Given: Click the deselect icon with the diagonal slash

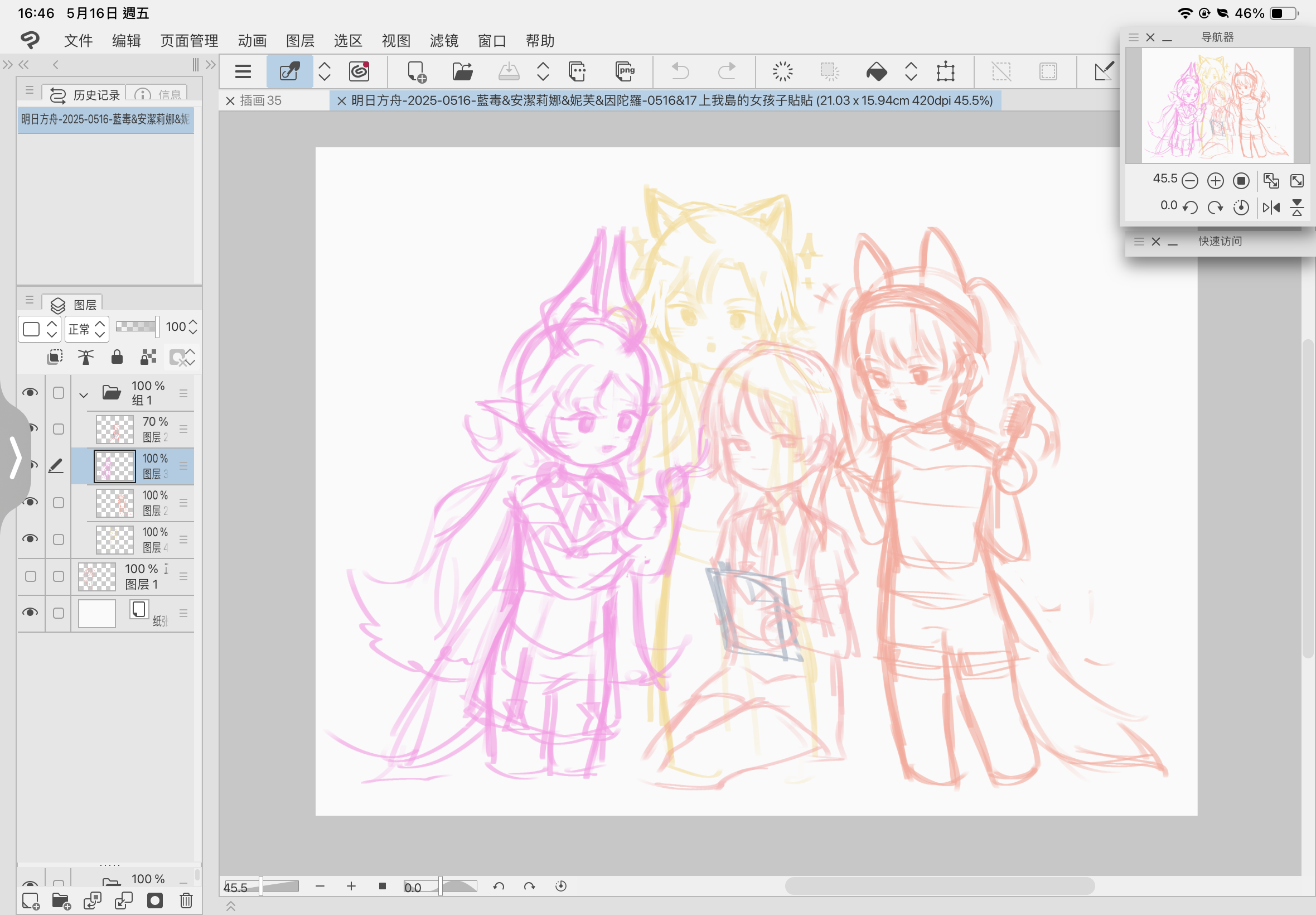Looking at the screenshot, I should (1001, 71).
